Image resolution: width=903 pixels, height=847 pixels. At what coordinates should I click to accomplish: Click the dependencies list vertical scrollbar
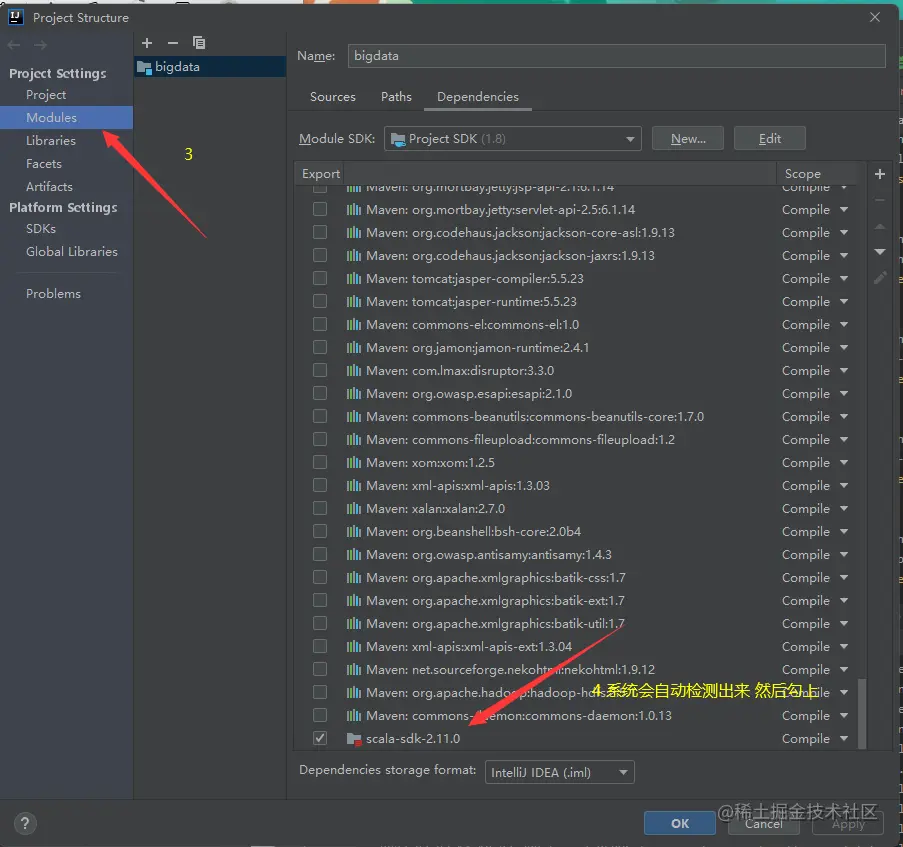[862, 713]
